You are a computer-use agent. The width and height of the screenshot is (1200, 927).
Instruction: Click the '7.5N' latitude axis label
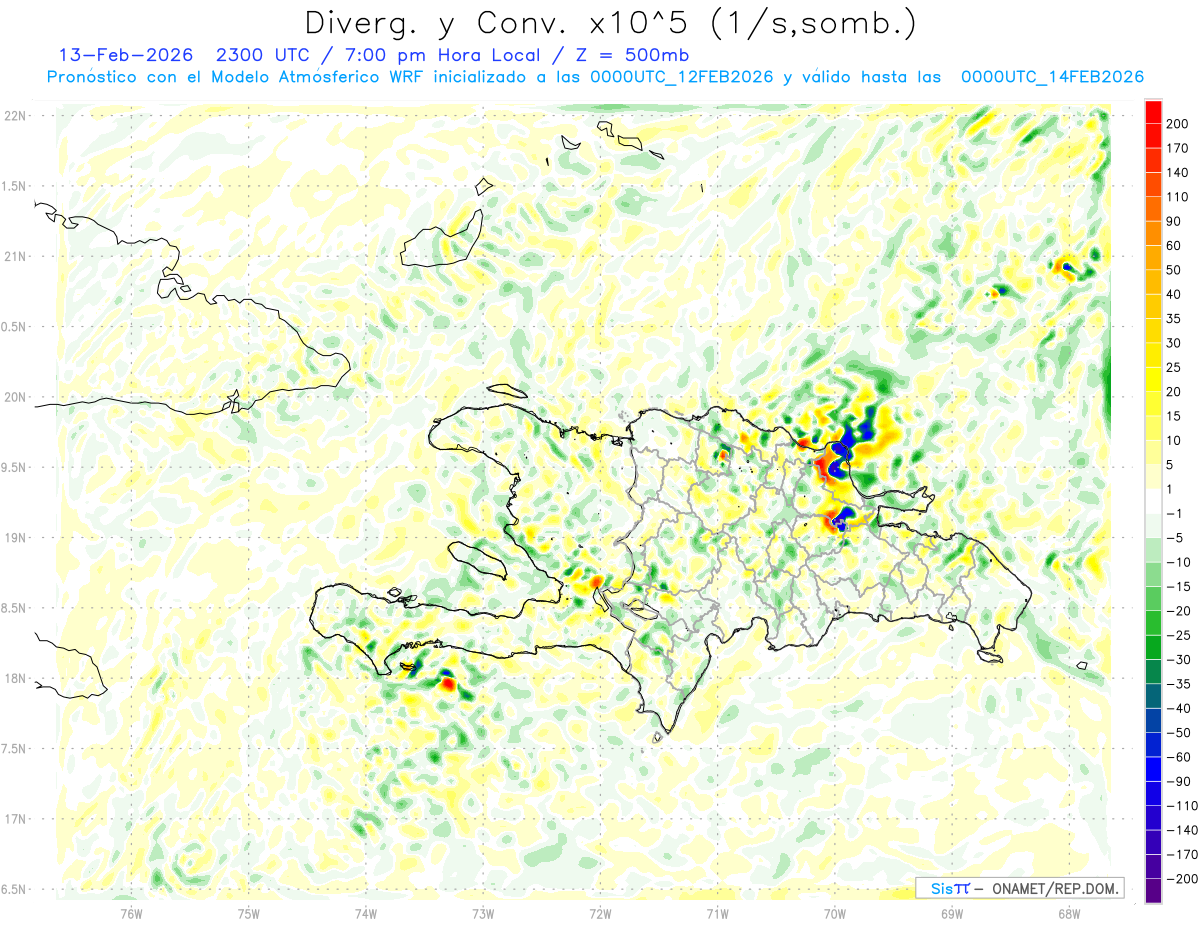coord(15,749)
